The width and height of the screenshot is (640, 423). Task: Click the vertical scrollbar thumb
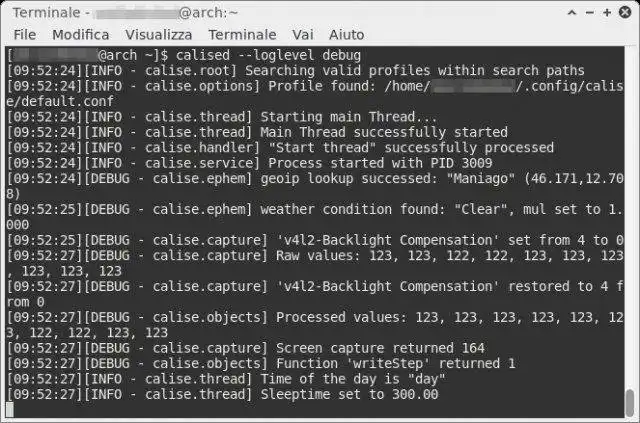coord(630,401)
